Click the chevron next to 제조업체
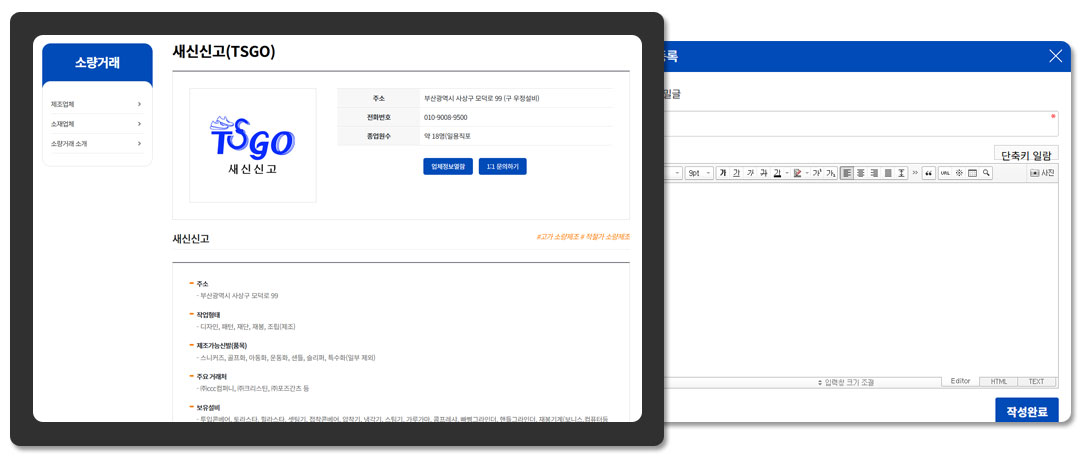 [x=139, y=104]
